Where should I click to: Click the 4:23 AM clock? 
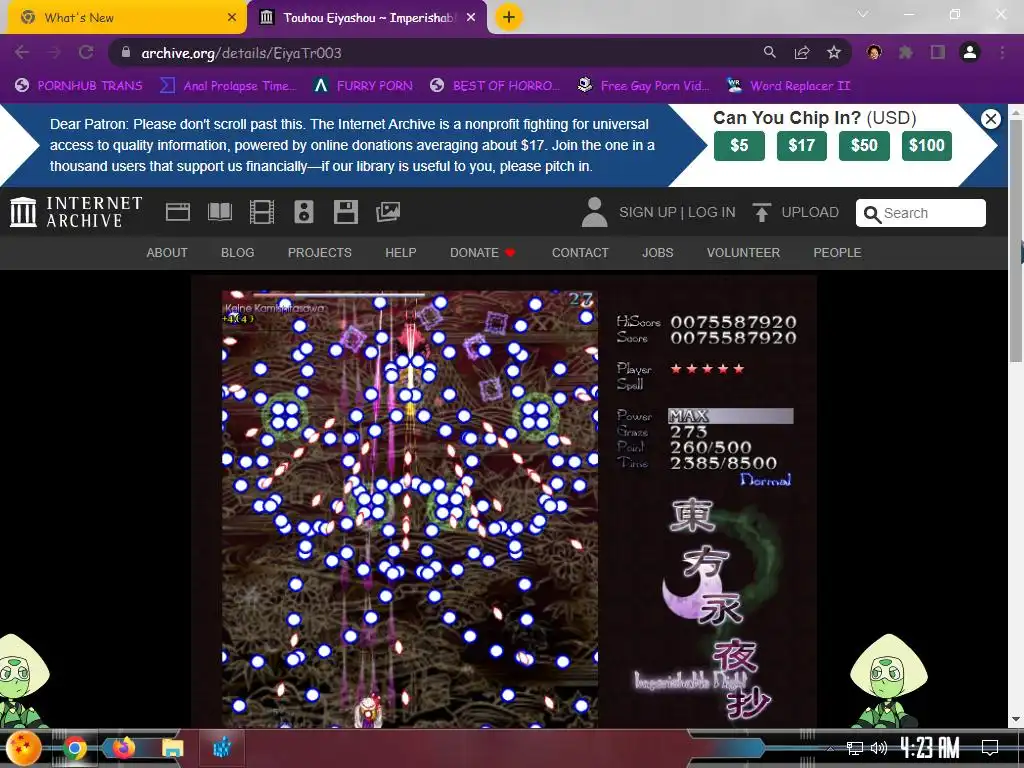(x=929, y=748)
